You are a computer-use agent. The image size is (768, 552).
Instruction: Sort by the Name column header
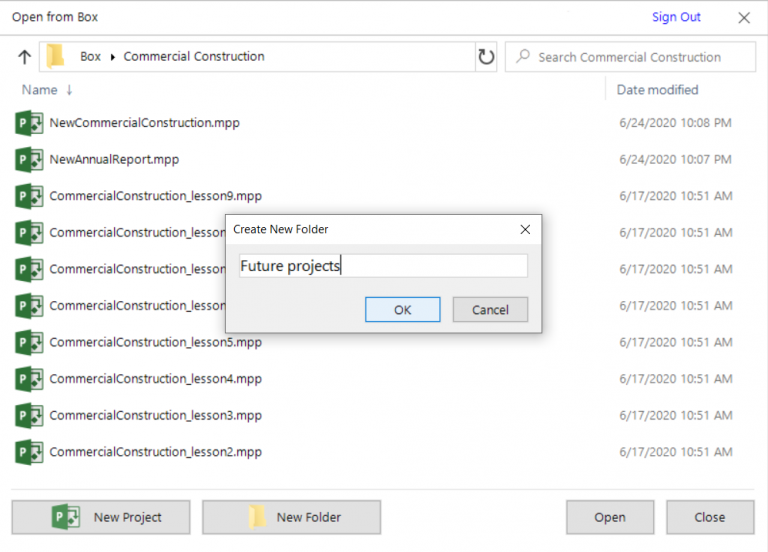coord(40,90)
